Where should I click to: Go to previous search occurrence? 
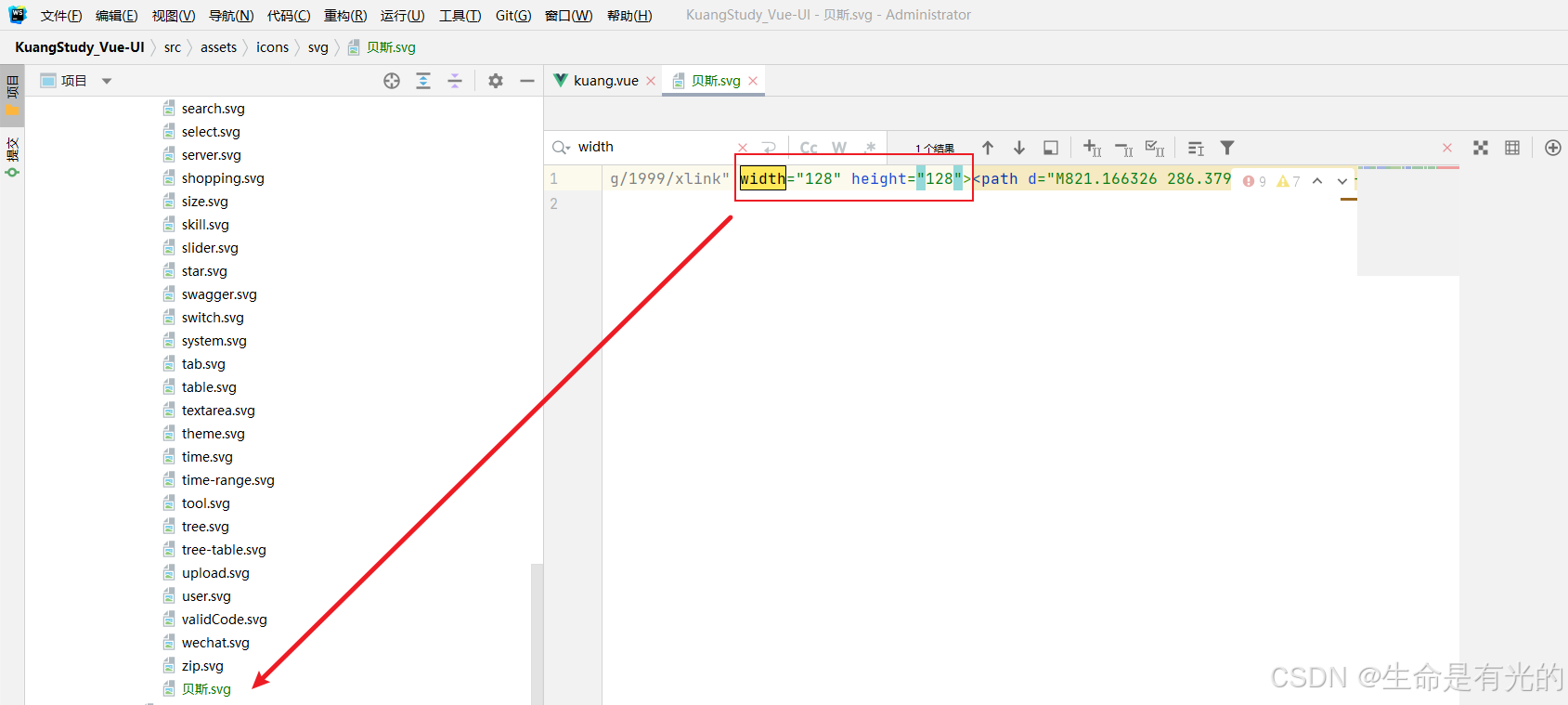pyautogui.click(x=988, y=148)
